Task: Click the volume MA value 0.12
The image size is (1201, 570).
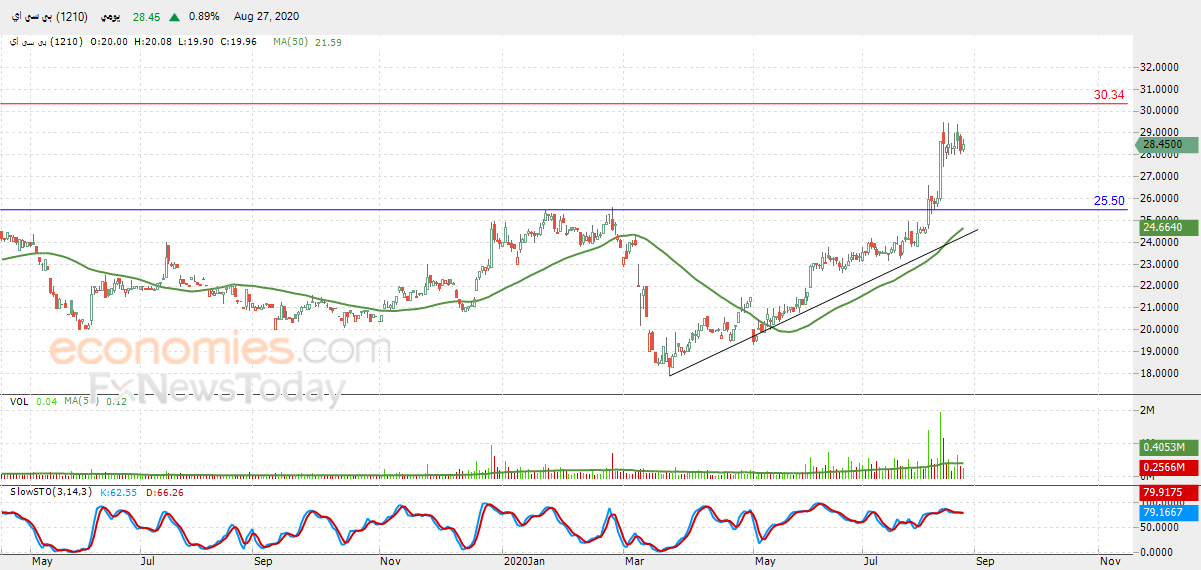Action: pyautogui.click(x=116, y=401)
